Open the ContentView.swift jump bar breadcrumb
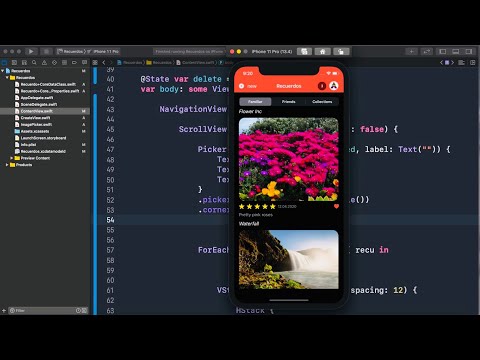The image size is (480, 360). click(x=195, y=62)
